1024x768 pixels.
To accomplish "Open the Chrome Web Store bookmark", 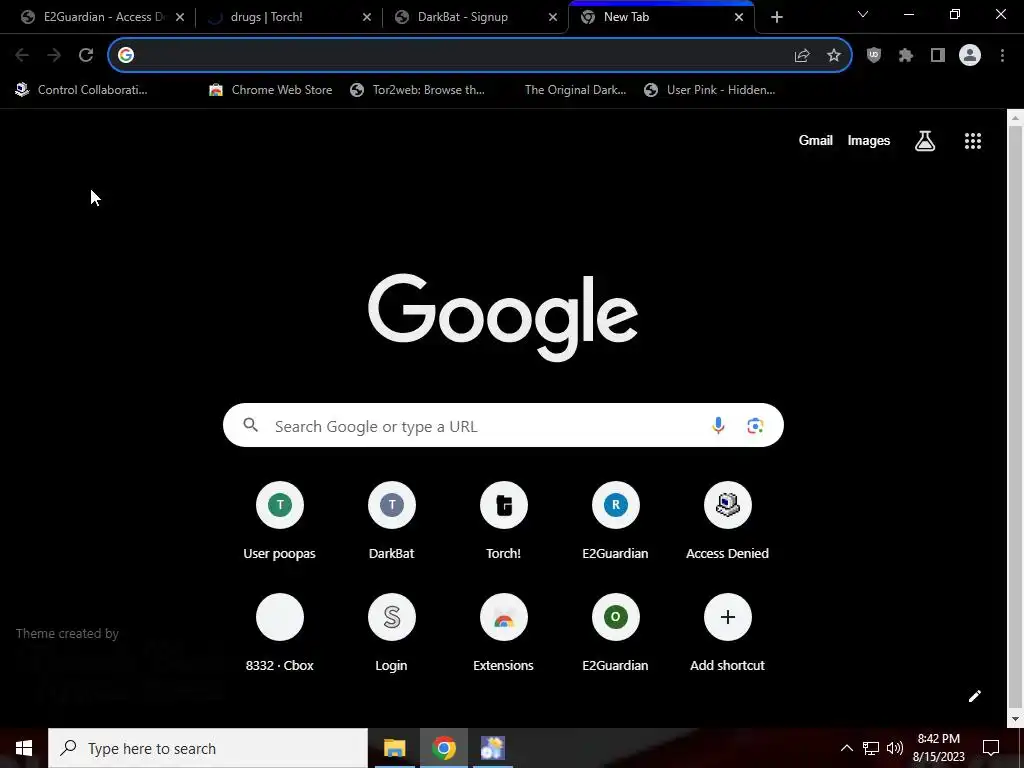I will pos(270,90).
